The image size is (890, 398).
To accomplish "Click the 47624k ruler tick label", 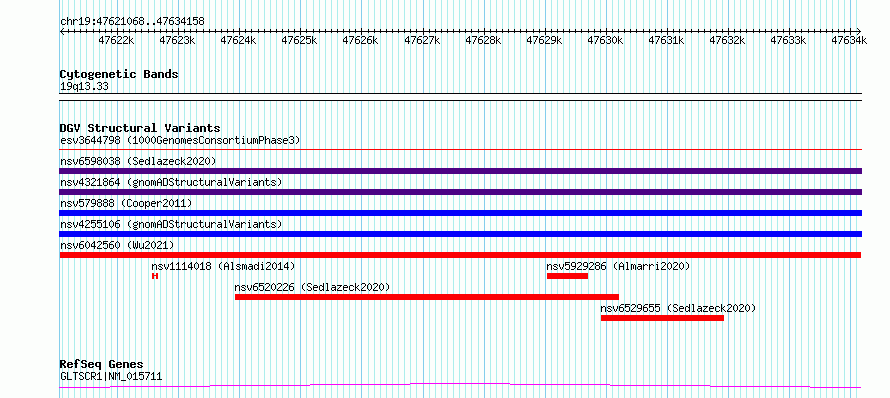I will [238, 40].
